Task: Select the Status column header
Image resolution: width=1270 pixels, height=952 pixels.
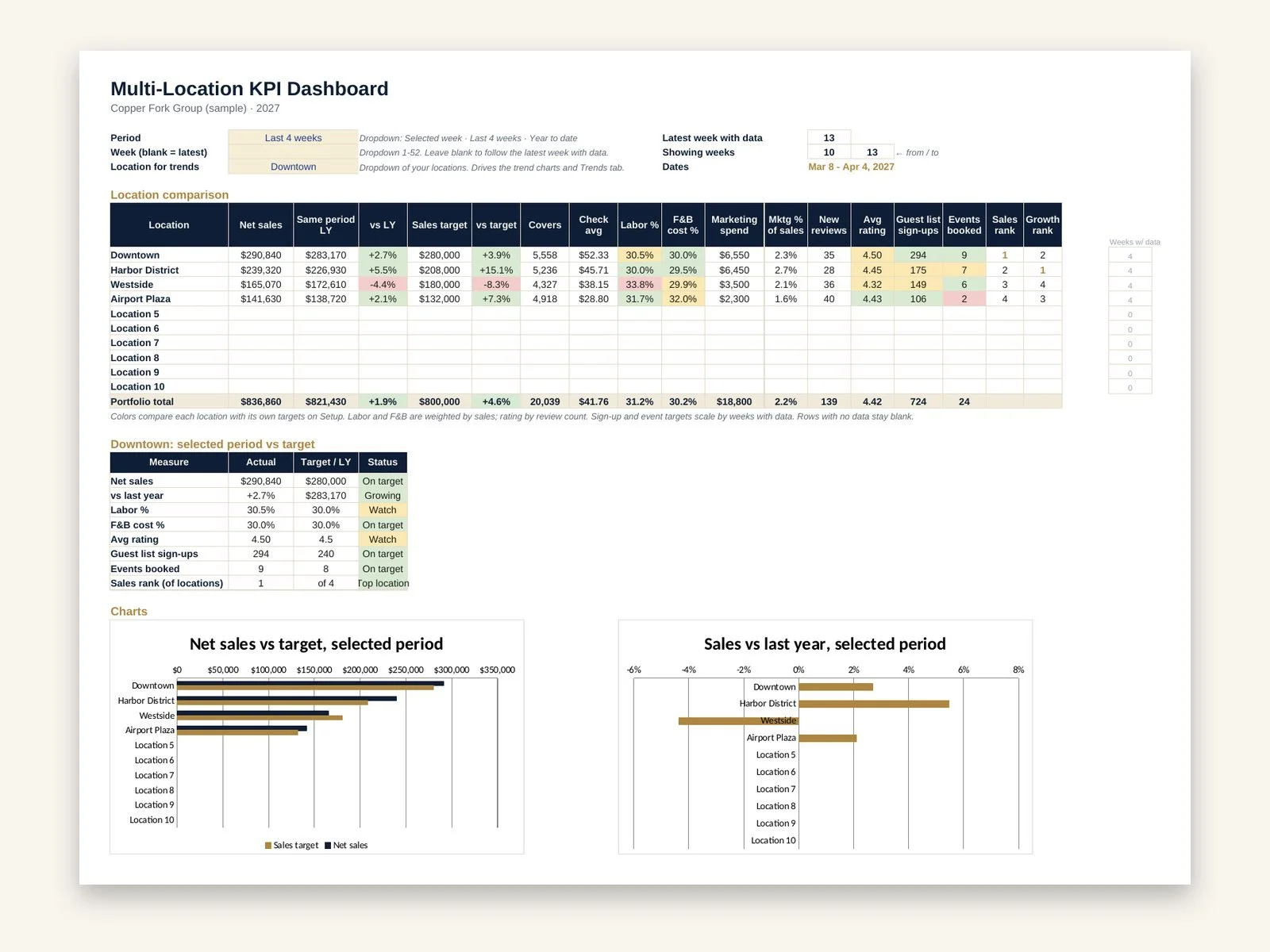Action: tap(383, 463)
